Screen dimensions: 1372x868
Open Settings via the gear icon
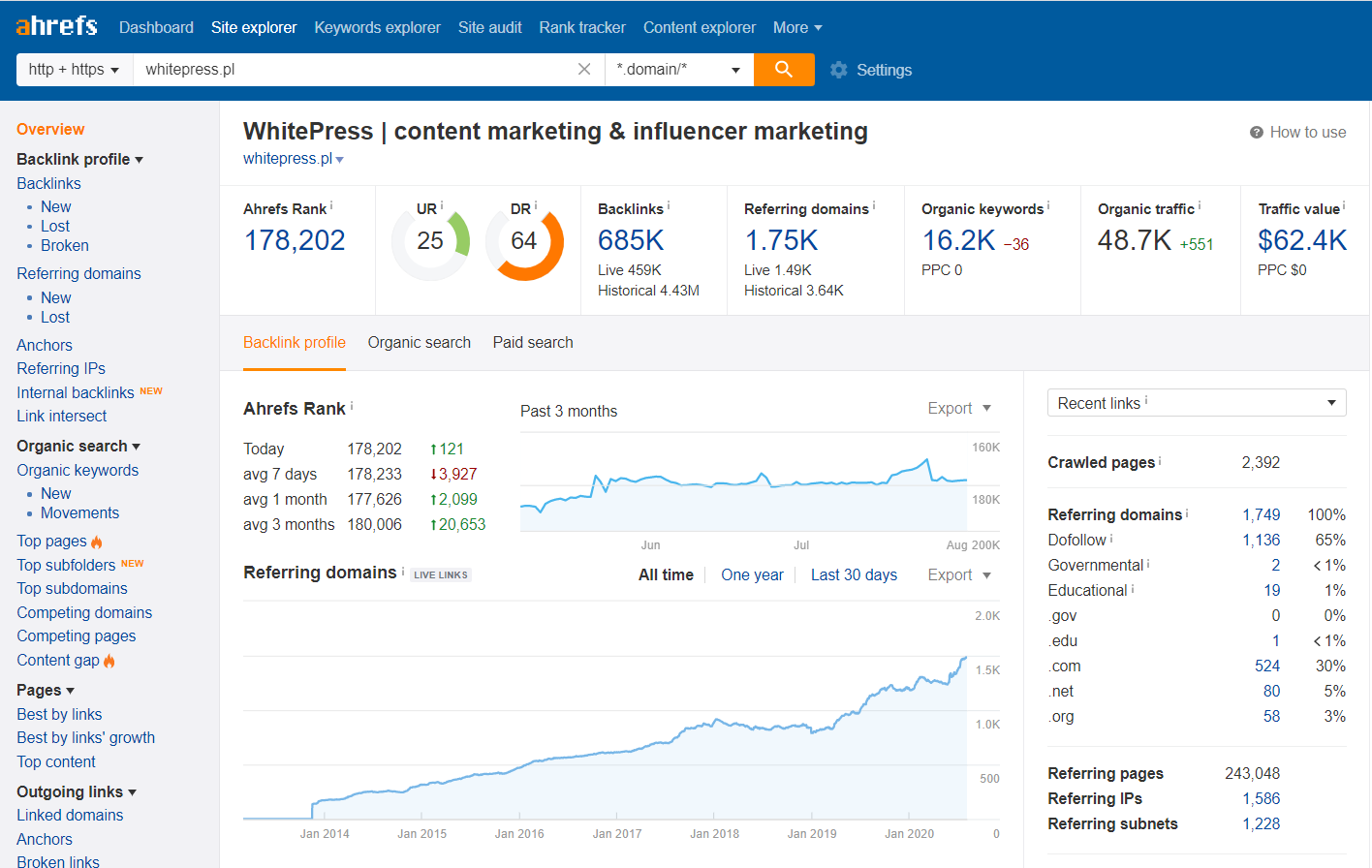[839, 70]
